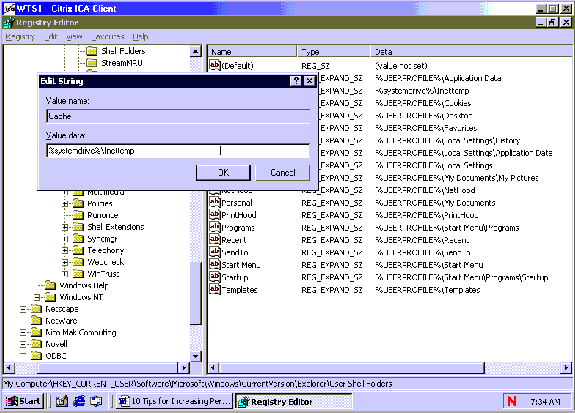The height and width of the screenshot is (413, 575).
Task: Open the Help menu
Action: pos(140,37)
